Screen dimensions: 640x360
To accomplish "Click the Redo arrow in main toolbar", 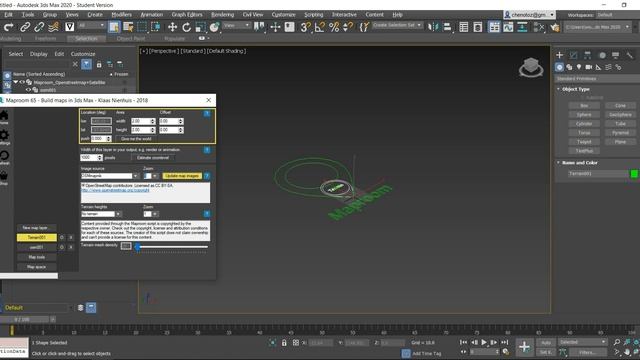I will [9, 27].
